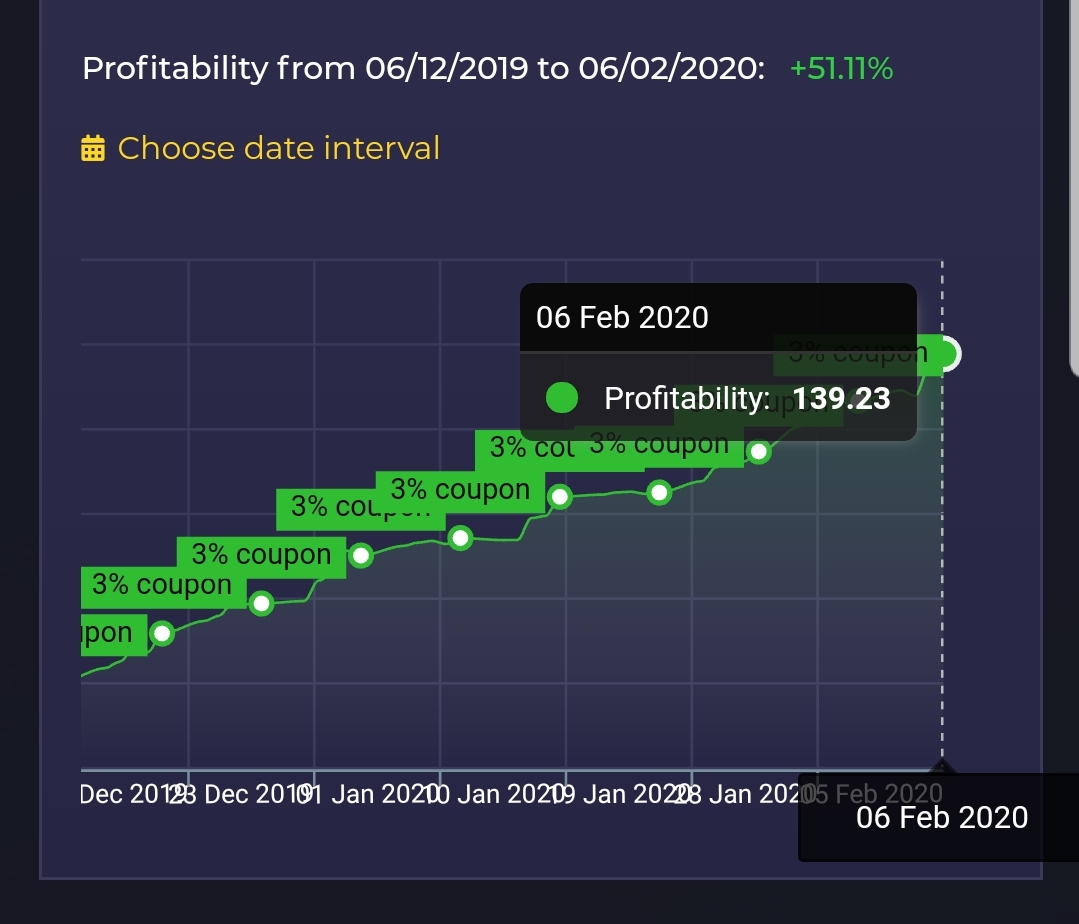
Task: Click the calendar icon beside Choose date interval
Action: point(93,149)
